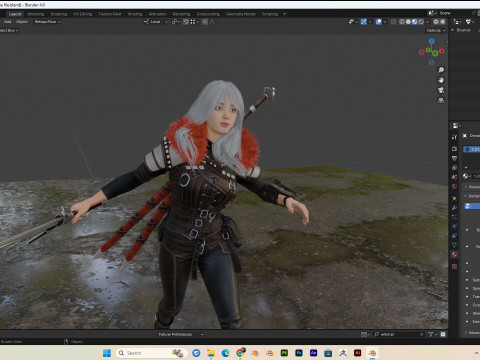Open the Material properties tab
480x360 pixels.
coord(454,255)
